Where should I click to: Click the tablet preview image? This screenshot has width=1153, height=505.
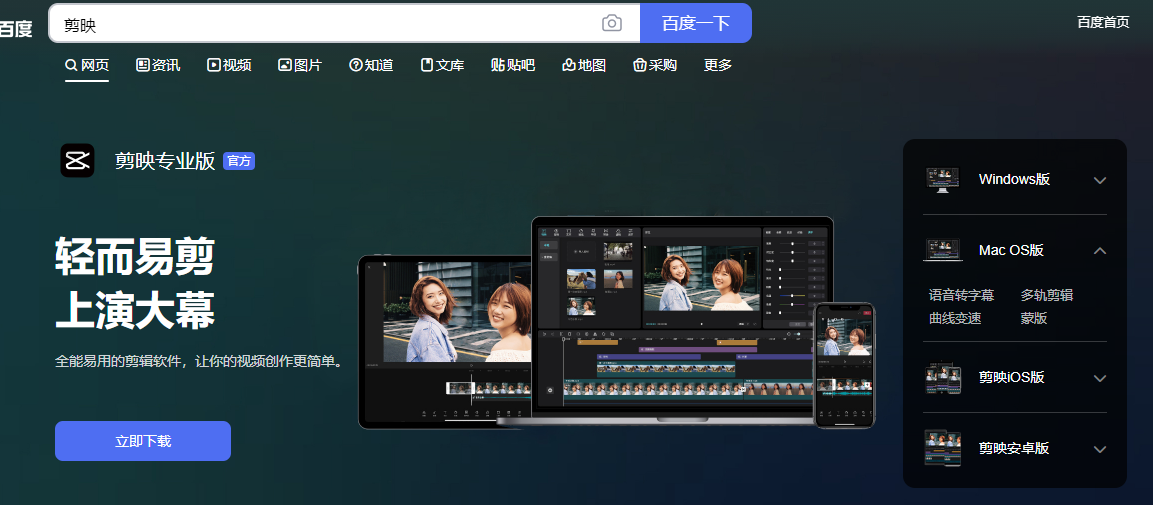tap(447, 342)
